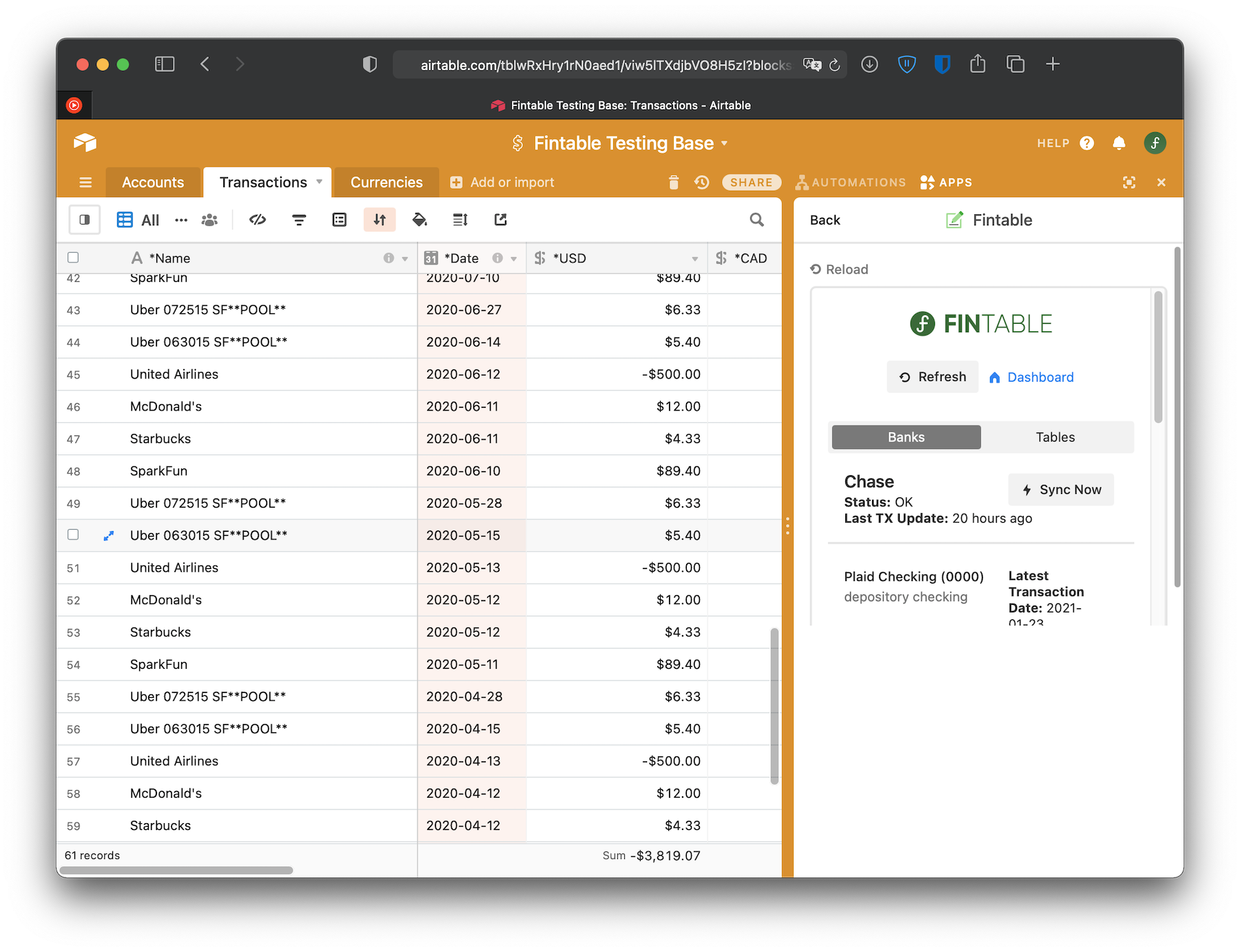Click the $89.40 cell in row 54
Viewport: 1240px width, 952px height.
(x=617, y=665)
